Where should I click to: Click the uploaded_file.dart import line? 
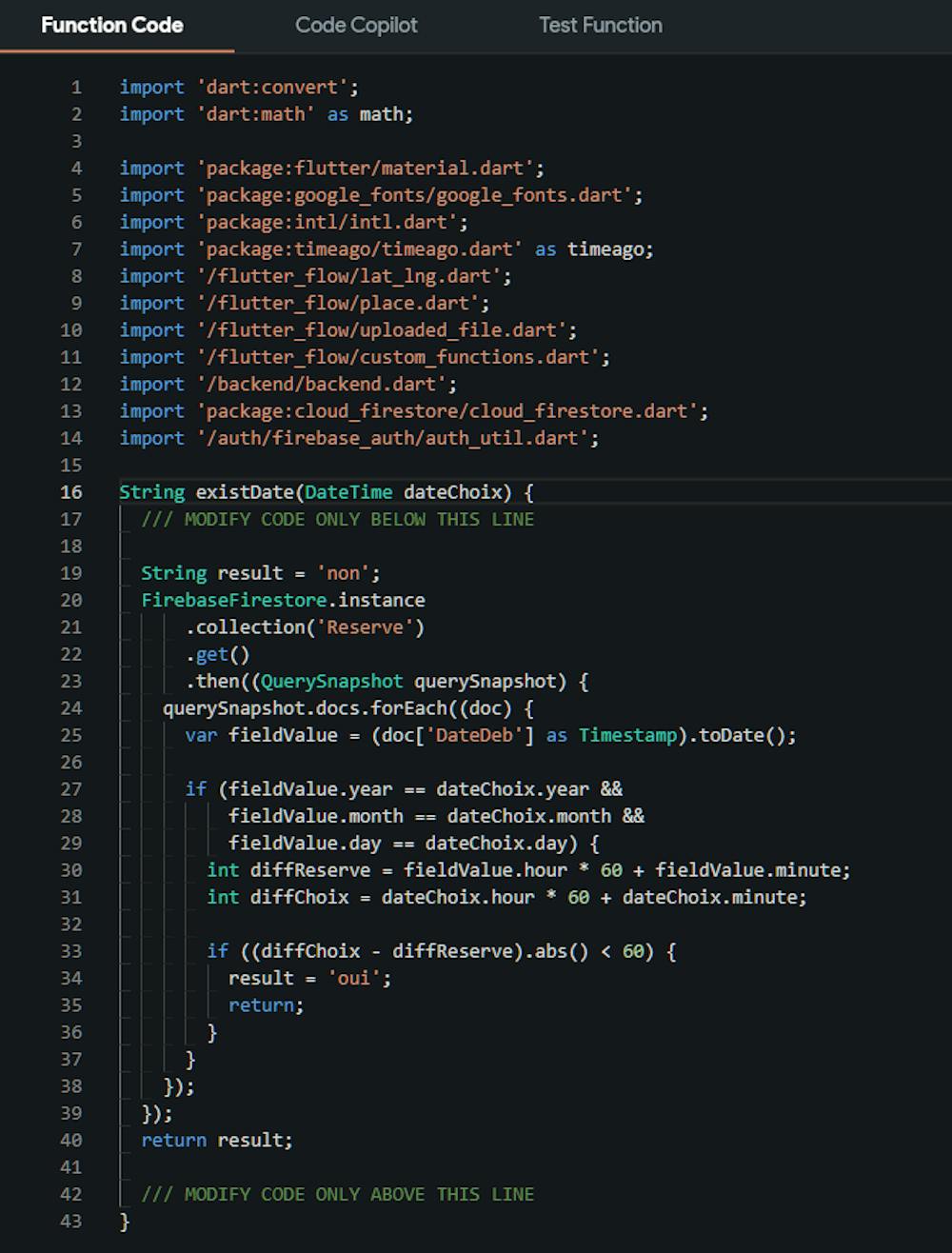348,330
